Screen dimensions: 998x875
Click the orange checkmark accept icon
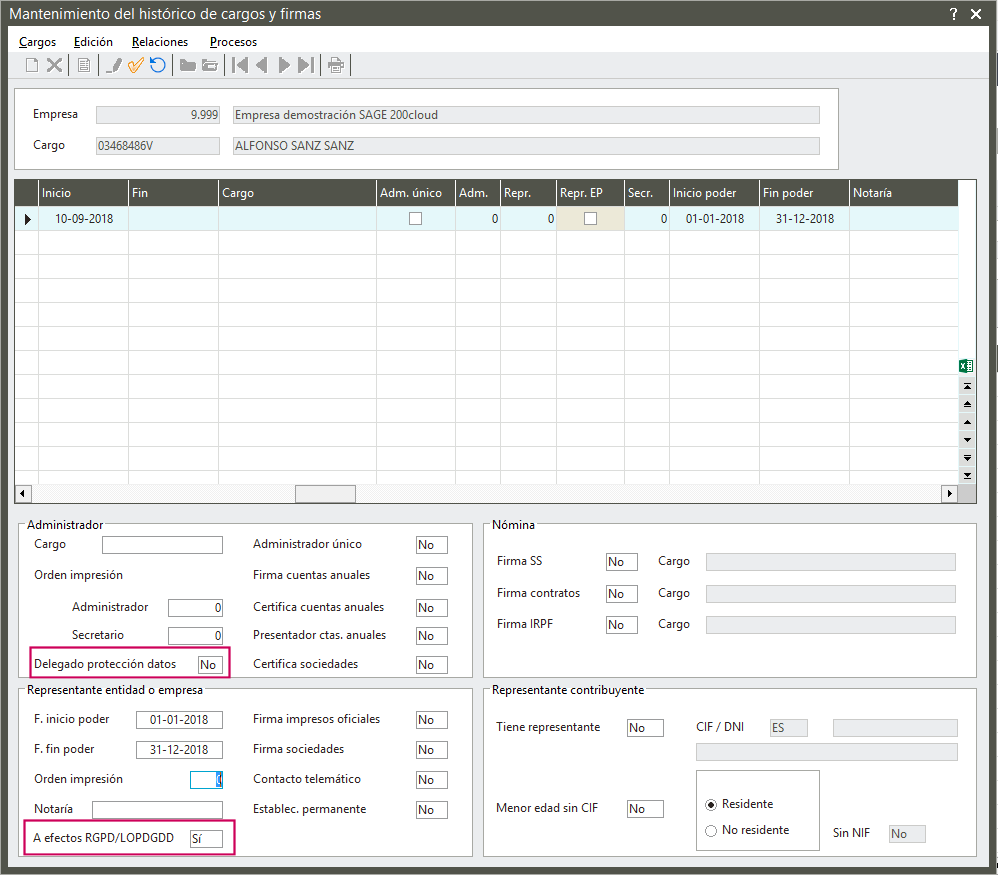135,66
